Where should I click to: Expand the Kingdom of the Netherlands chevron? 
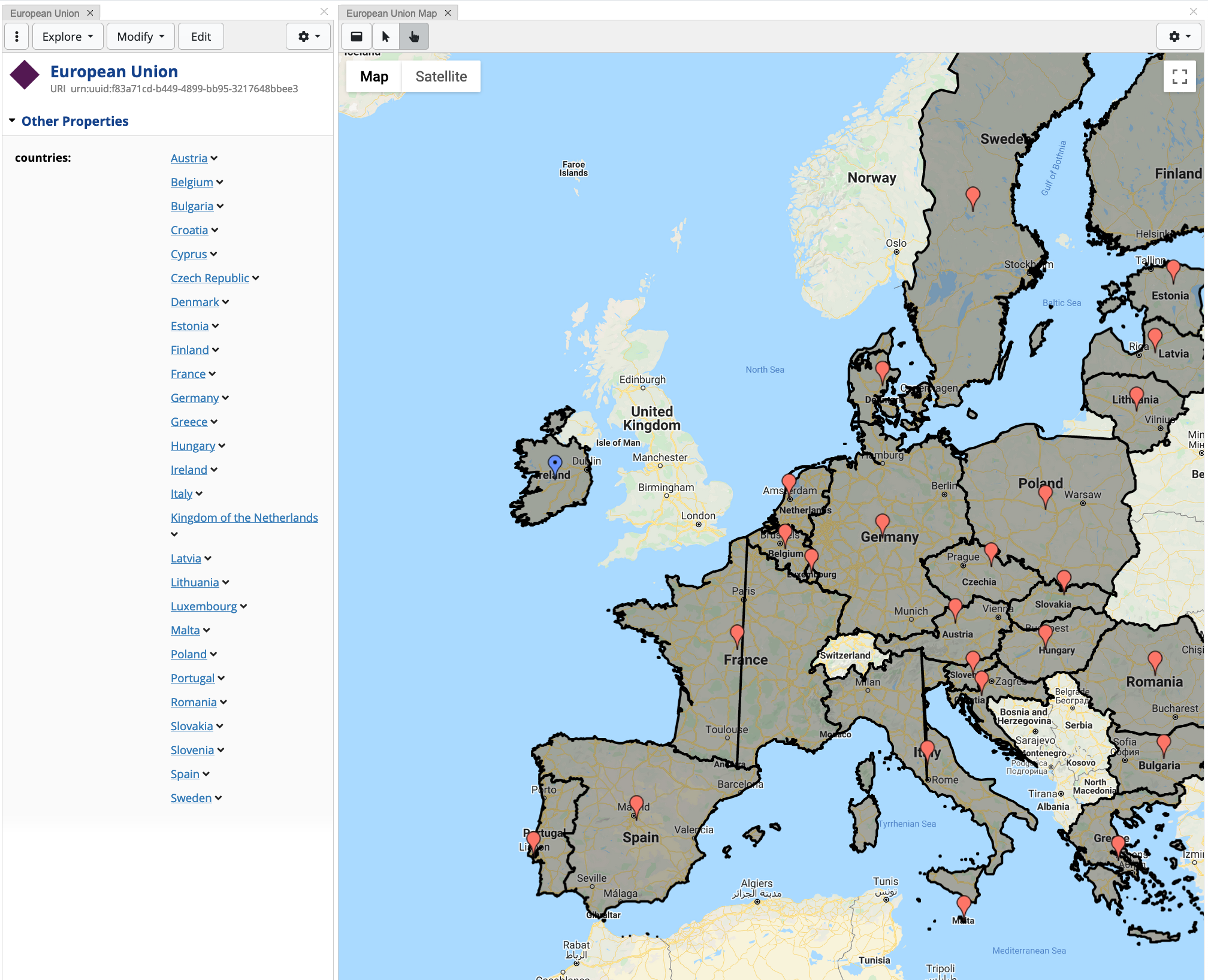[x=174, y=534]
